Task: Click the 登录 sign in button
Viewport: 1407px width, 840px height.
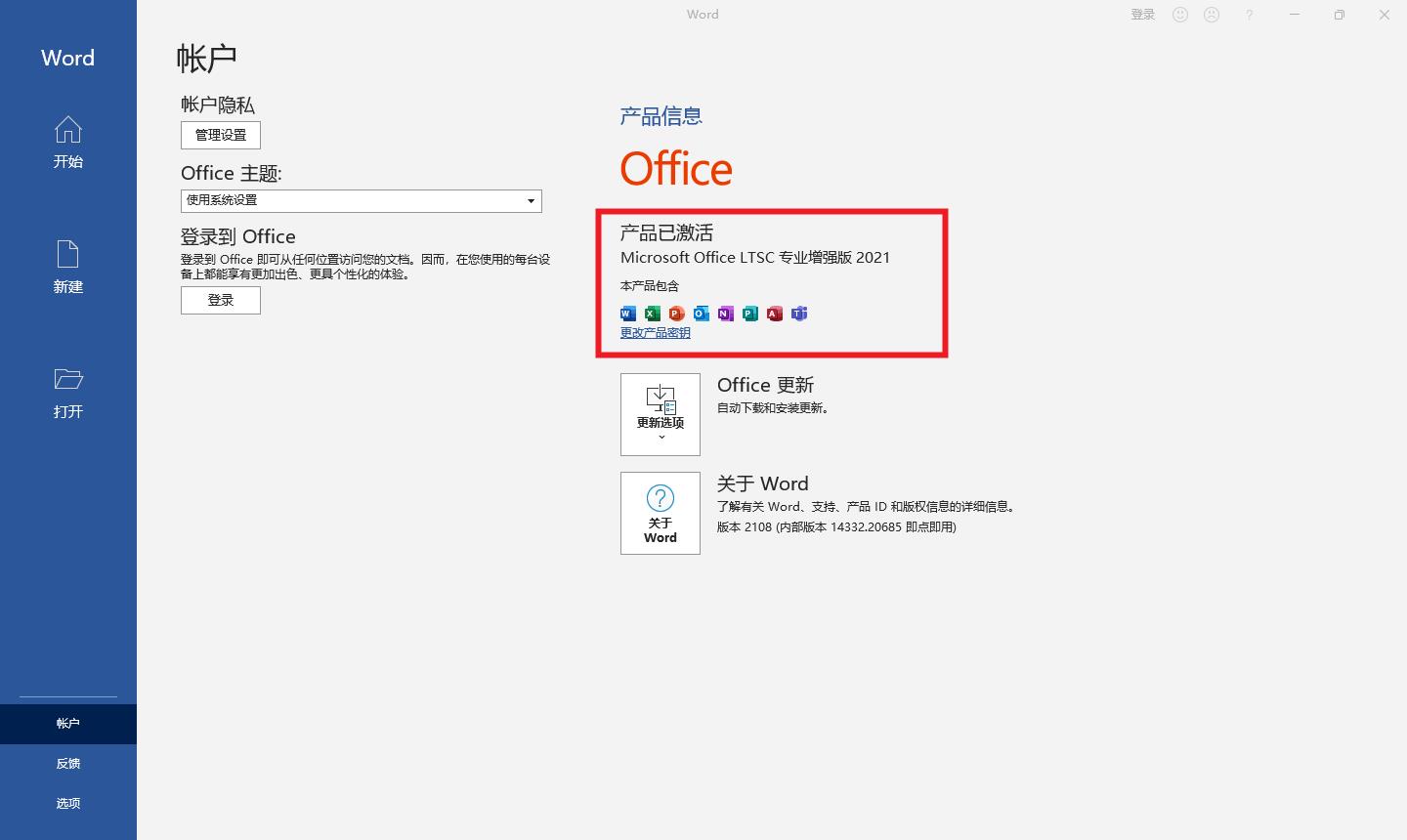Action: [x=220, y=300]
